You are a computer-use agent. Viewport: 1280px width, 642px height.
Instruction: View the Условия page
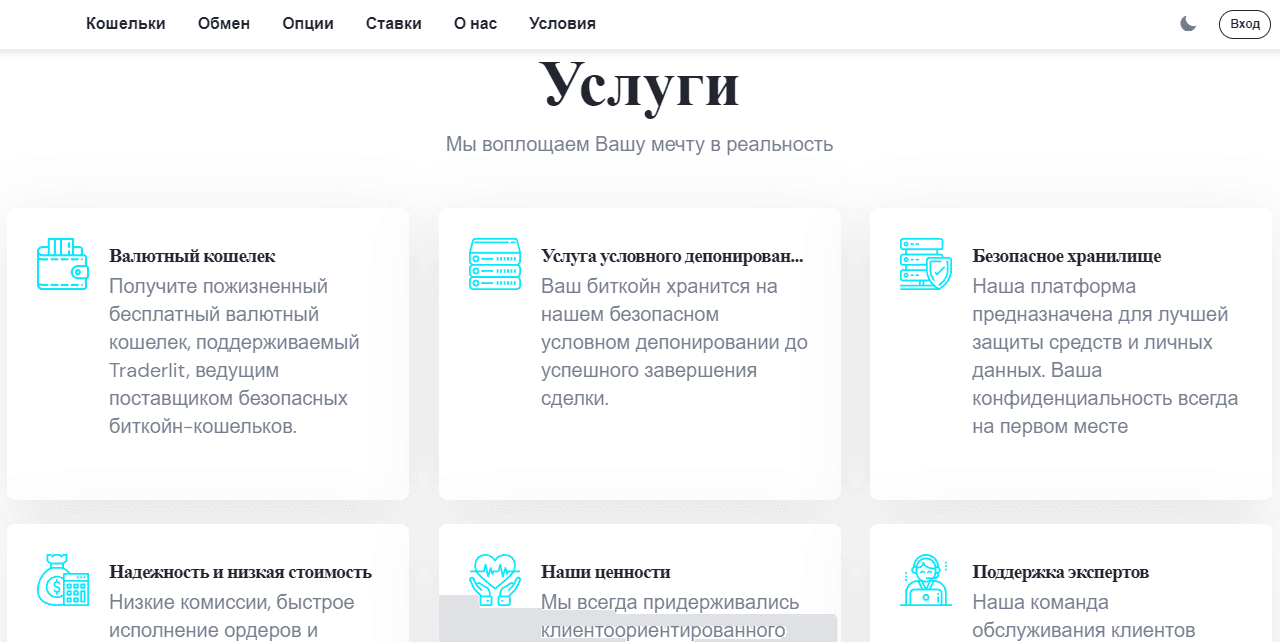pyautogui.click(x=561, y=23)
